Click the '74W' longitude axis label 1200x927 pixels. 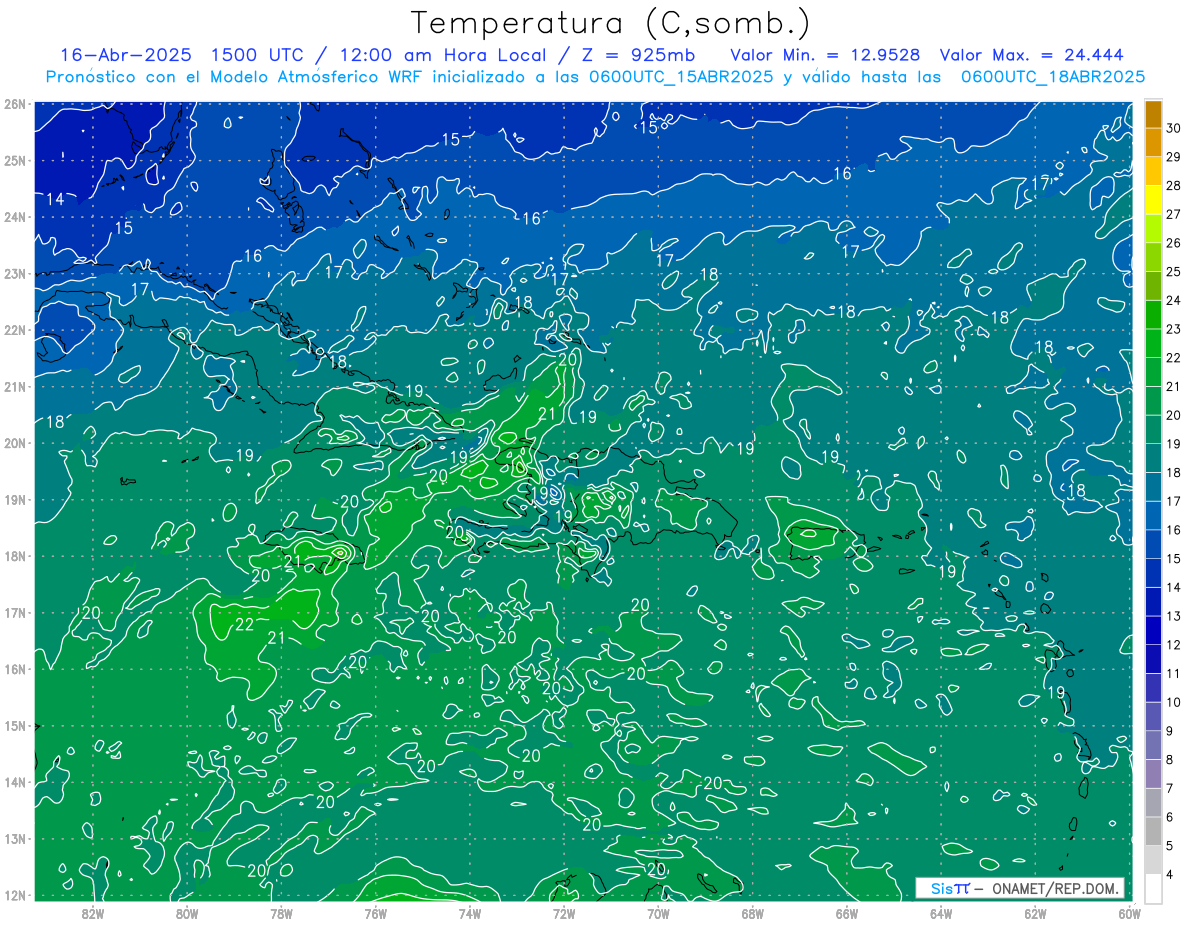click(470, 912)
